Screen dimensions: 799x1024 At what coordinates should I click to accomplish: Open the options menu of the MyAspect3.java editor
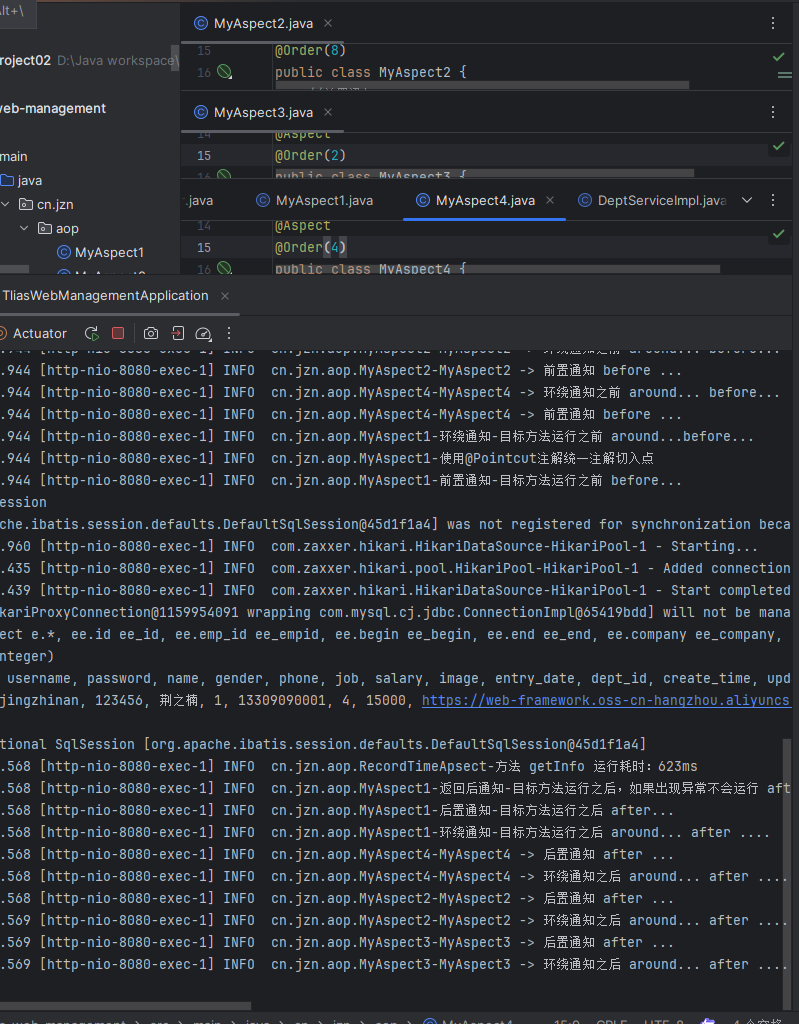[773, 112]
